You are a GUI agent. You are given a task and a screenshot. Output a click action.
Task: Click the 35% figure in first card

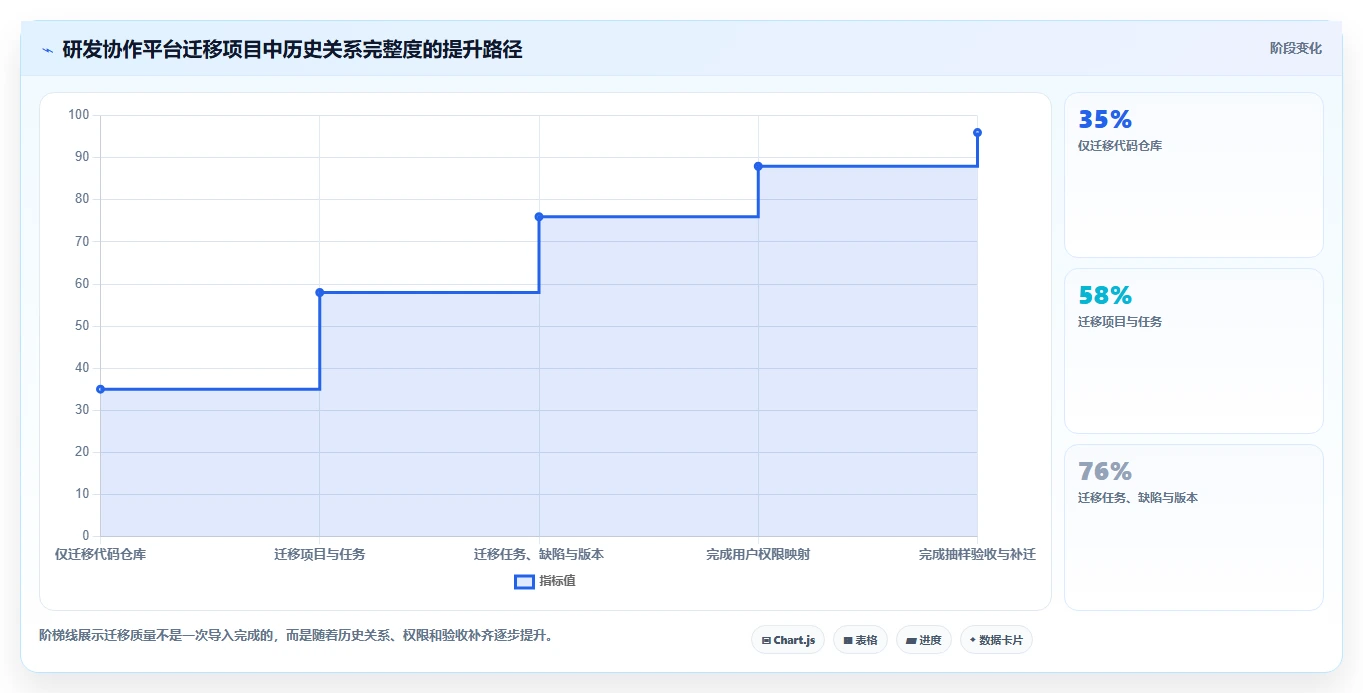point(1105,120)
